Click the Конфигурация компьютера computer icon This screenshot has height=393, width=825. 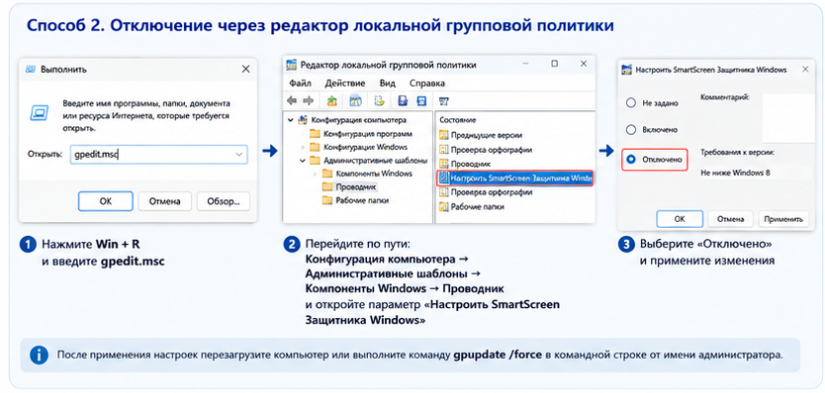[x=303, y=120]
